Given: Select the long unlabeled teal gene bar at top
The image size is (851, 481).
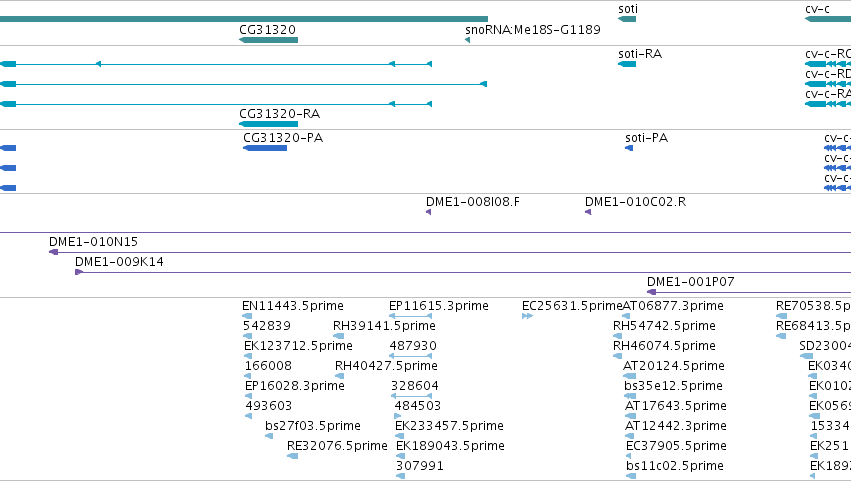Looking at the screenshot, I should coord(244,19).
